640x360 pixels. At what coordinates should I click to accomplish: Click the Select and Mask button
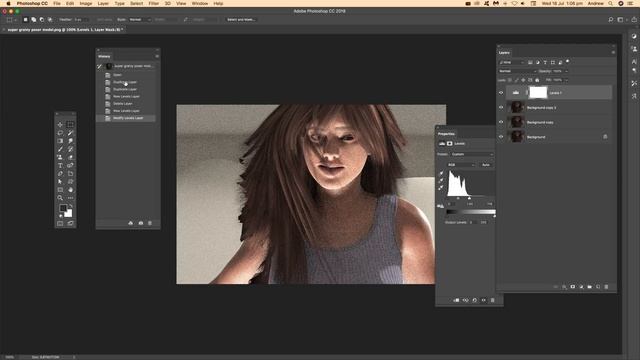pyautogui.click(x=241, y=20)
